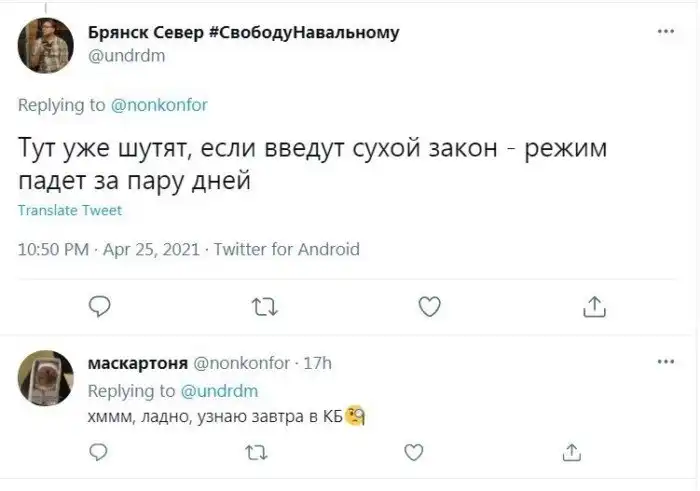
Task: Open the @nonkonfor mention in Replying to
Action: pyautogui.click(x=158, y=104)
